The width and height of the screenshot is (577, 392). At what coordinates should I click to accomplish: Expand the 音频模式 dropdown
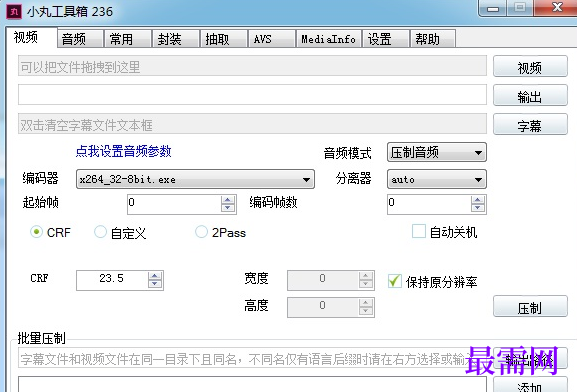pyautogui.click(x=437, y=152)
